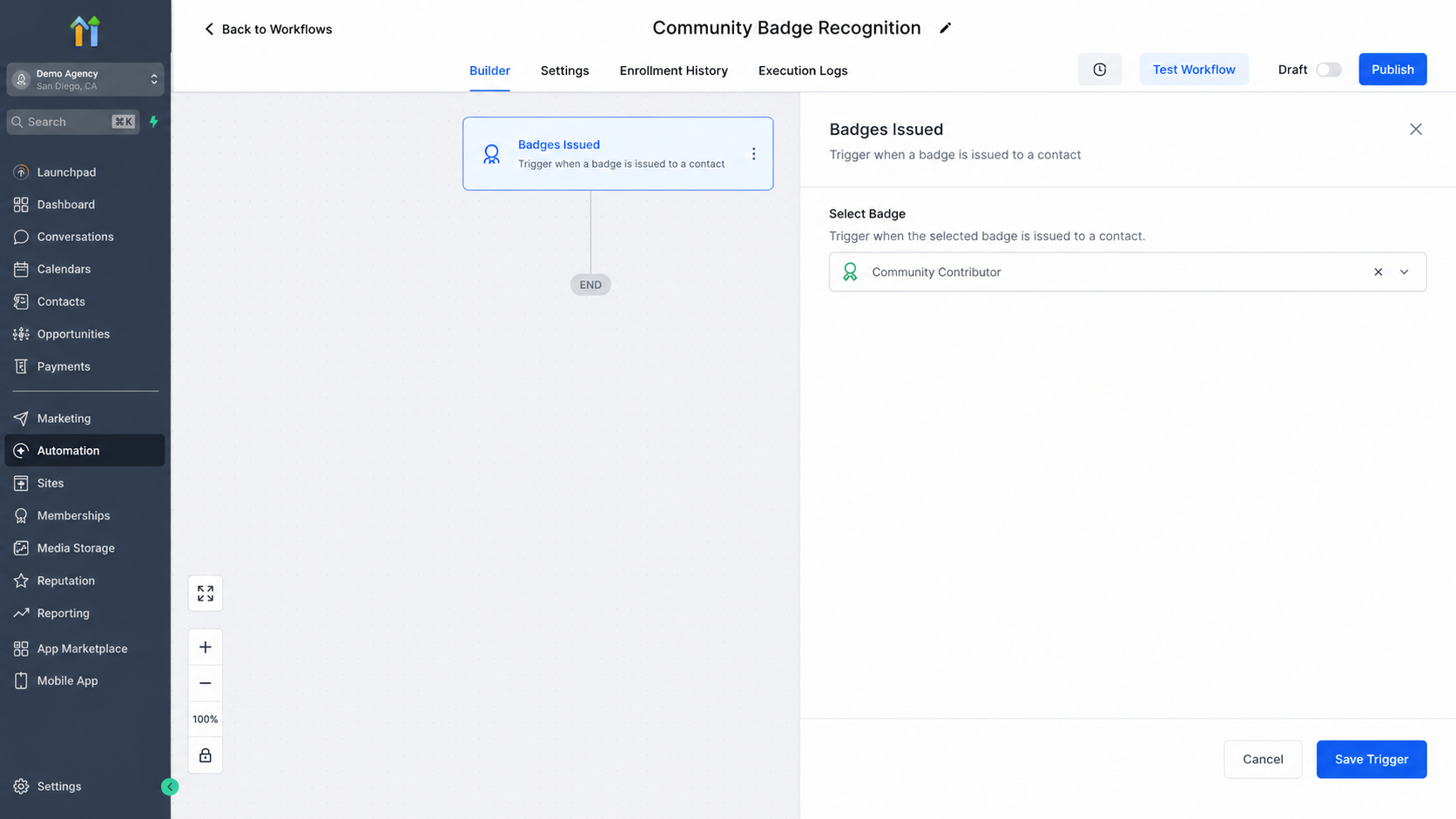Toggle the Draft publish switch
Image resolution: width=1456 pixels, height=819 pixels.
tap(1328, 70)
